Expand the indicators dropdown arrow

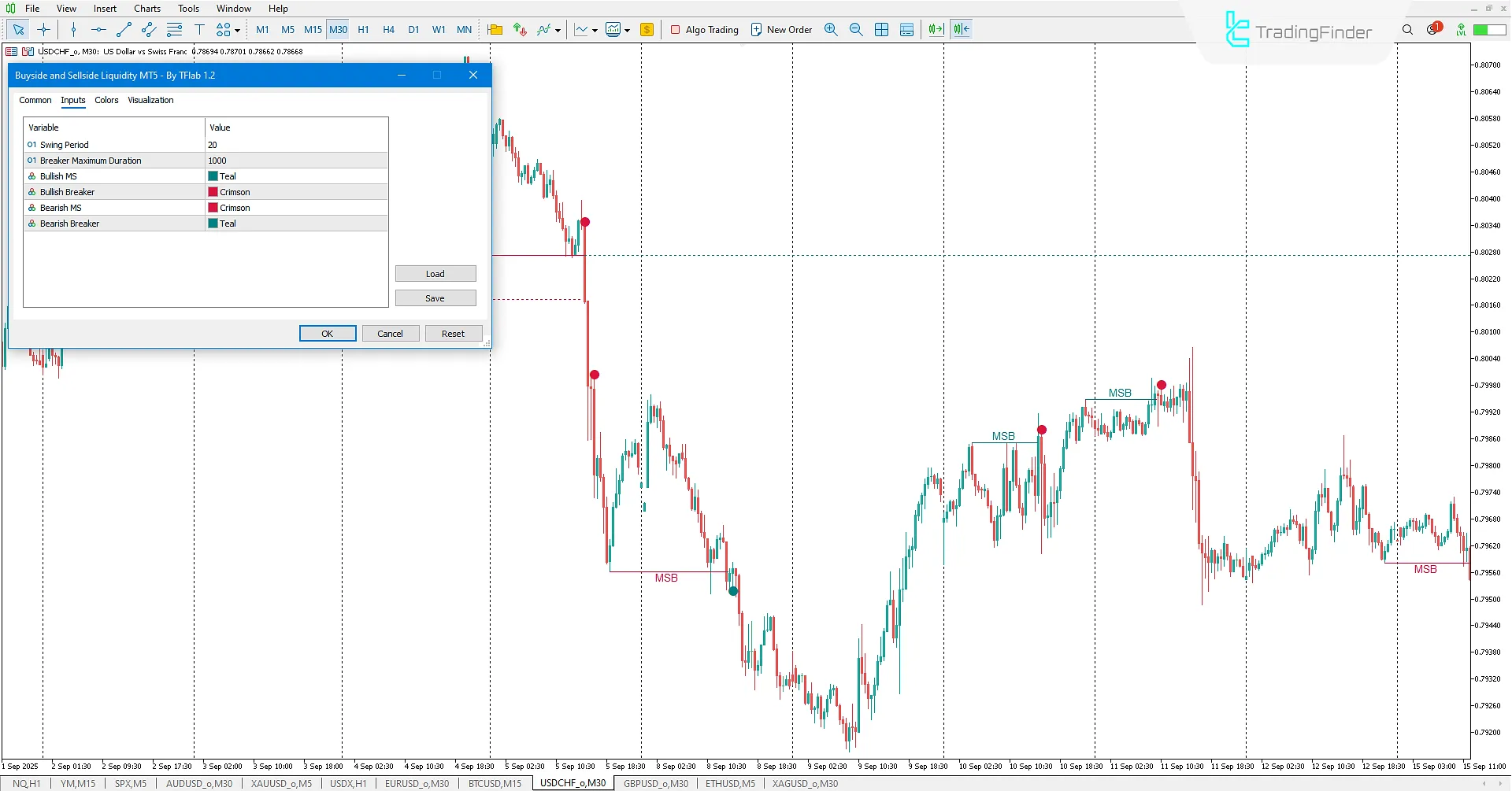click(558, 30)
